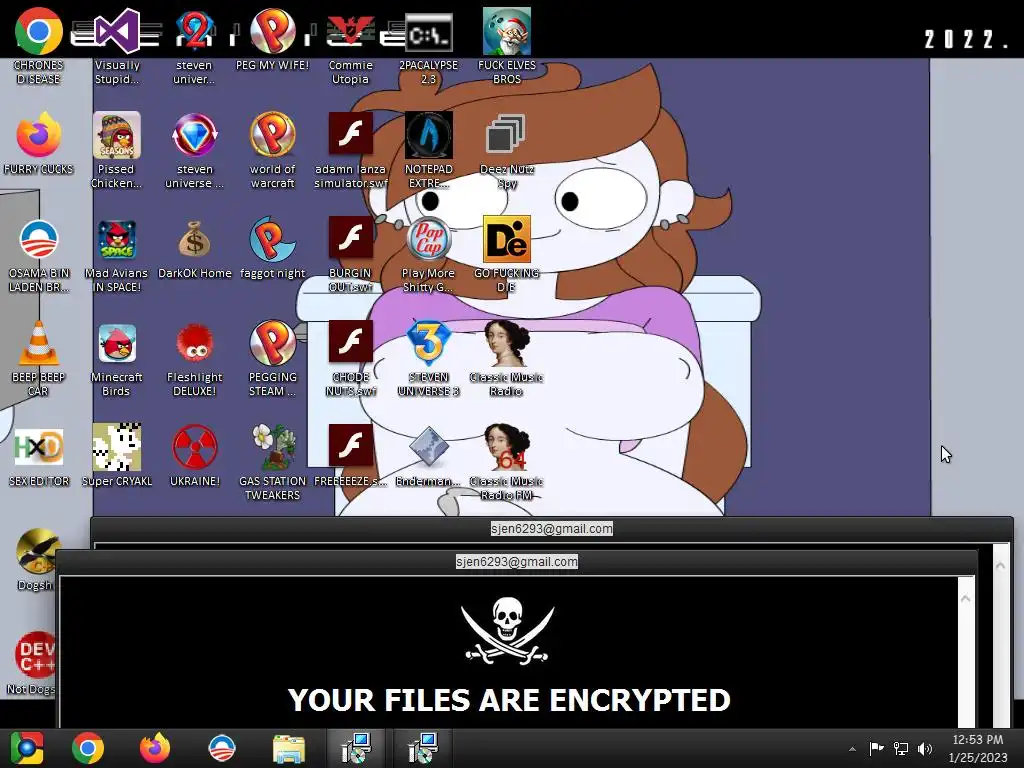Open the world of warcraft shortcut
The width and height of the screenshot is (1024, 768).
272,135
